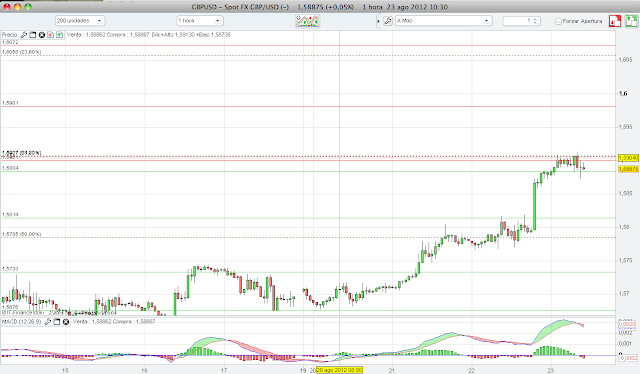Click the 1,5733 support level label
This screenshot has width=640, height=374.
pos(10,269)
